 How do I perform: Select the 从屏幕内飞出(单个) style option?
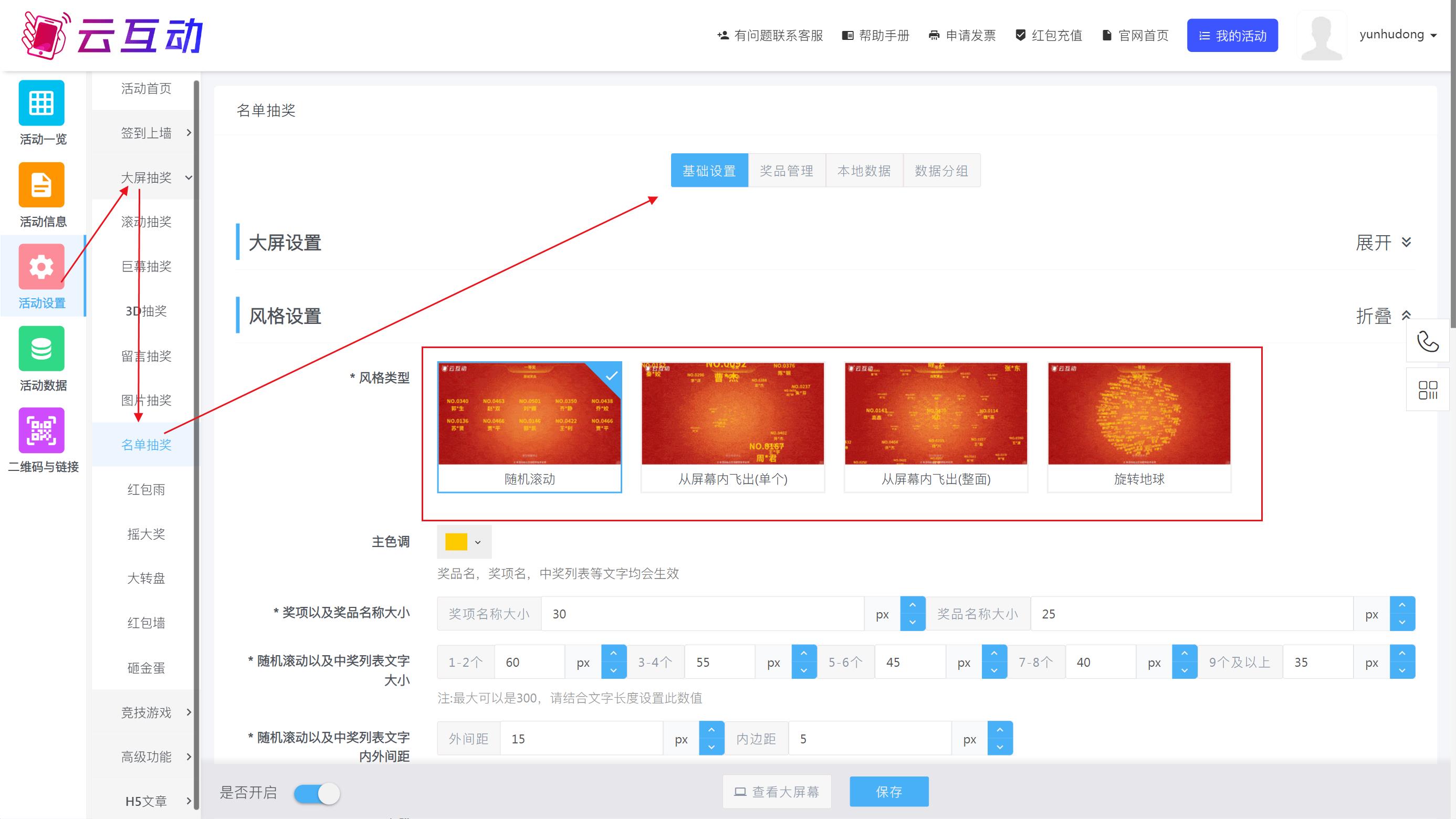coord(732,427)
